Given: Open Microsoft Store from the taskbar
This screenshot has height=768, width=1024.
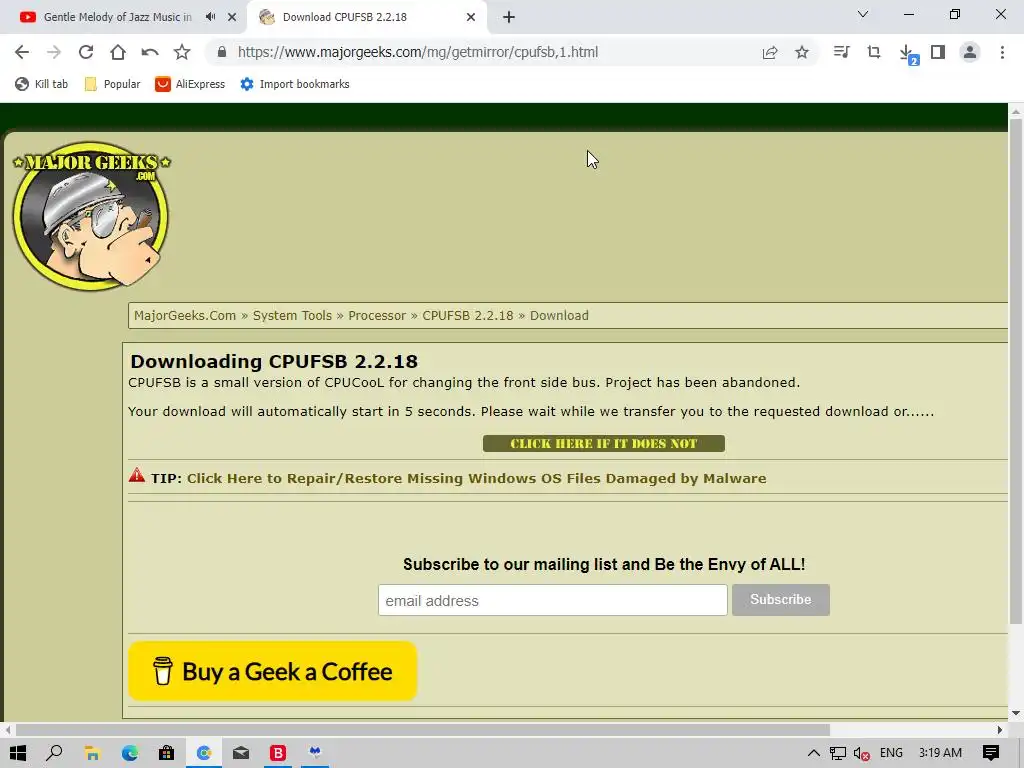Looking at the screenshot, I should click(167, 753).
